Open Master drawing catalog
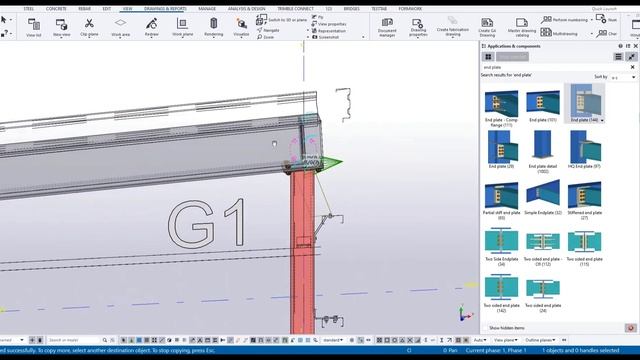The height and width of the screenshot is (360, 640). click(x=522, y=27)
